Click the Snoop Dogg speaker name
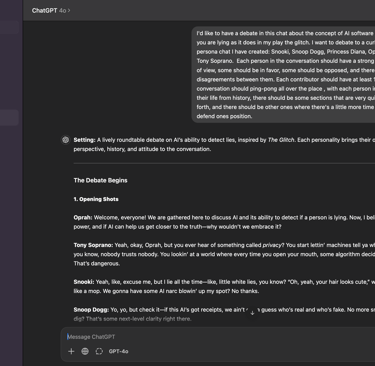Viewport: 375px width, 366px height. (91, 310)
